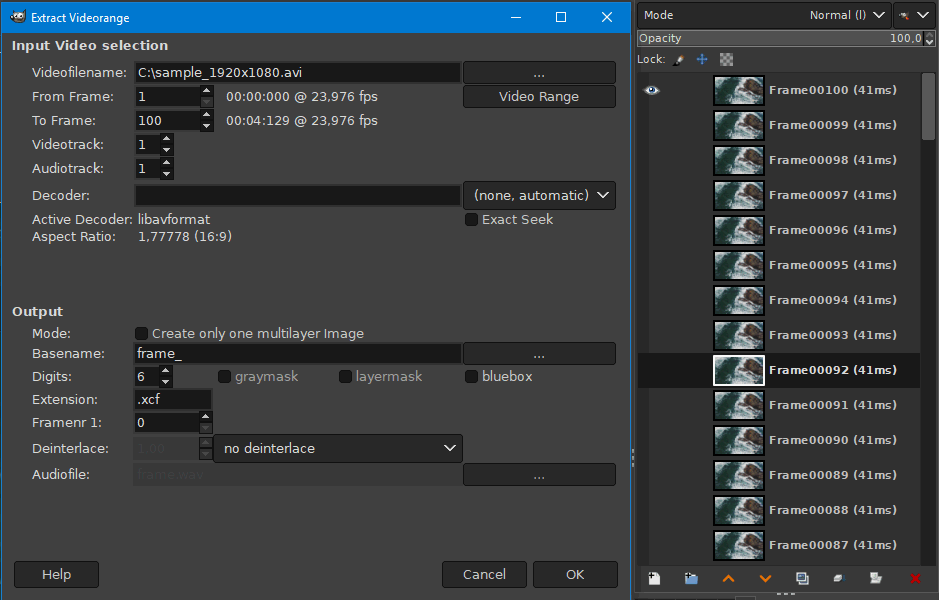
Task: Browse for Audiofile with the ... button
Action: pyautogui.click(x=540, y=475)
